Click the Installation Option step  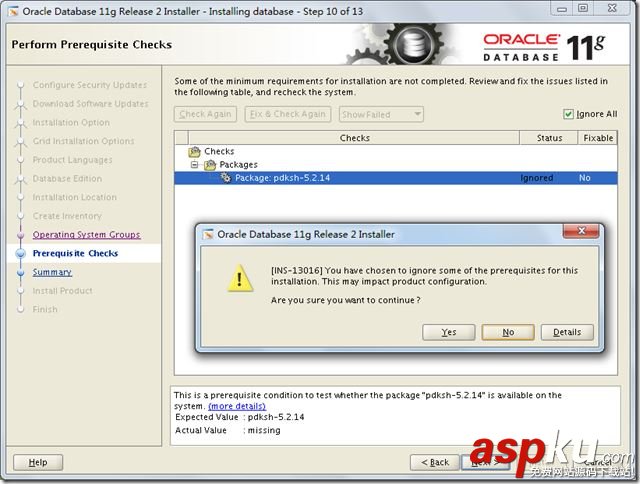[71, 122]
